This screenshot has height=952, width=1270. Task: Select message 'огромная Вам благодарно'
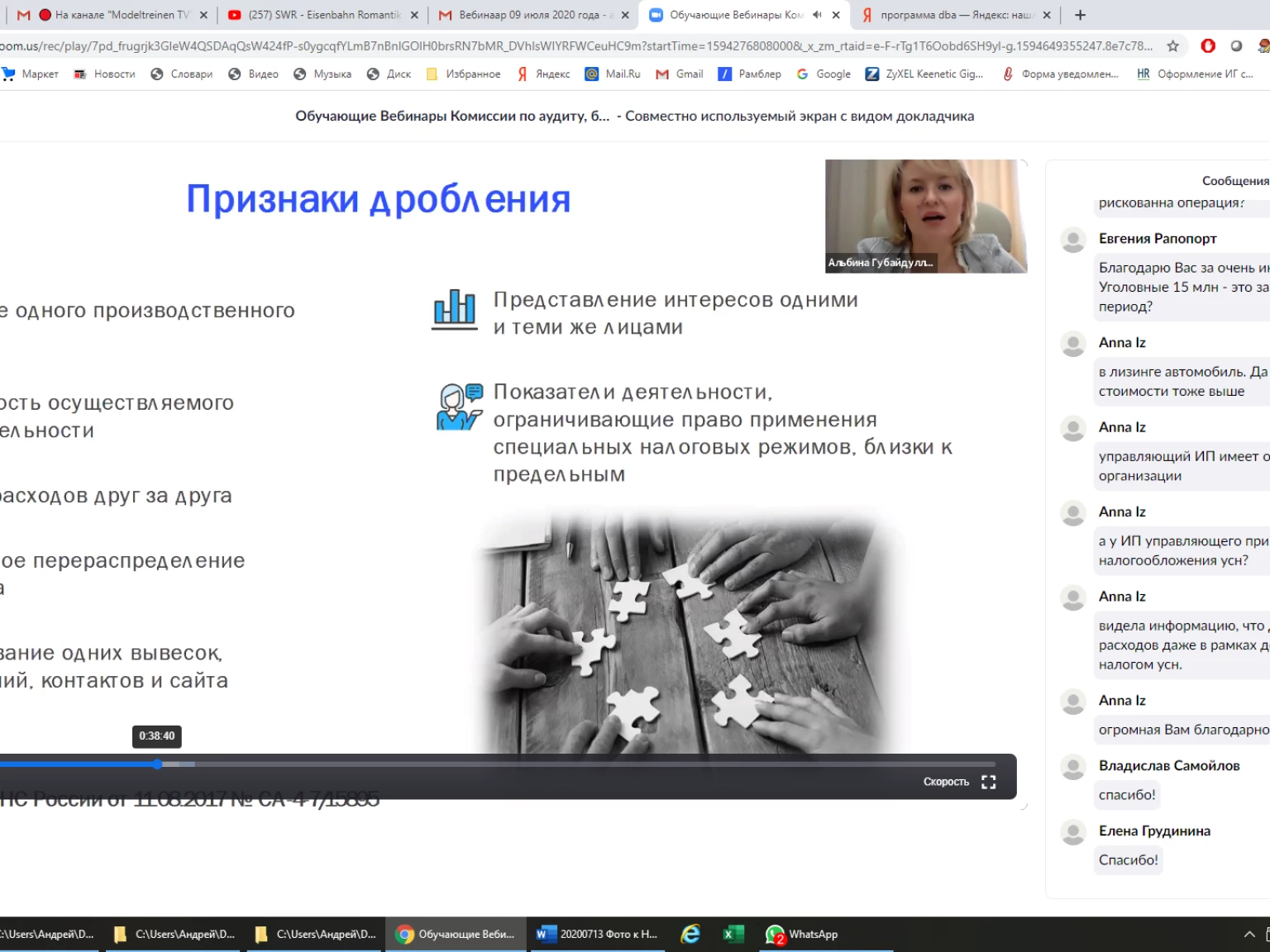coord(1183,730)
